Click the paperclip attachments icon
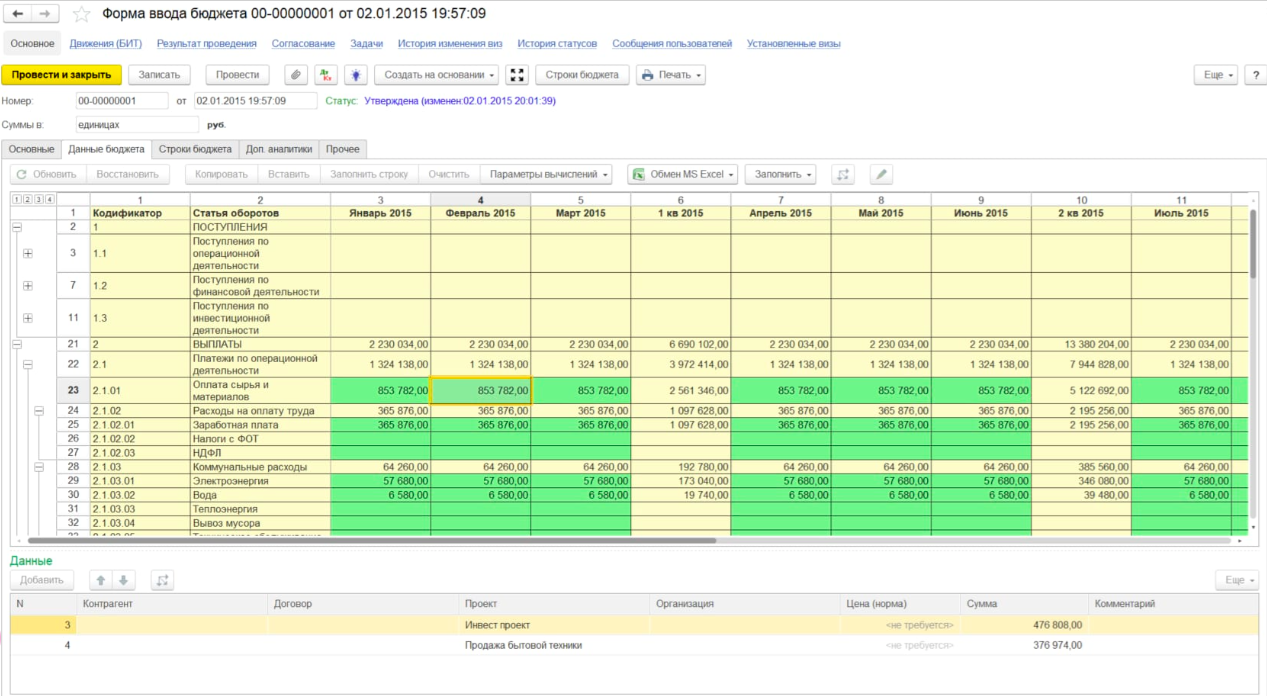This screenshot has width=1267, height=696. 296,75
